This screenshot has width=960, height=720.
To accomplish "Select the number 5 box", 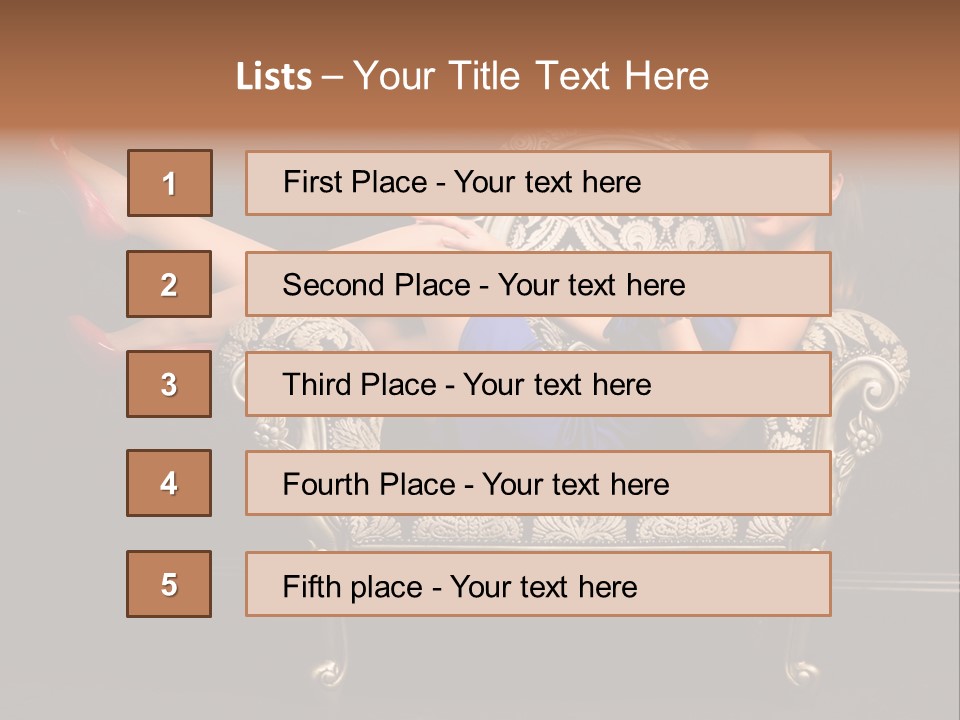I will point(169,583).
